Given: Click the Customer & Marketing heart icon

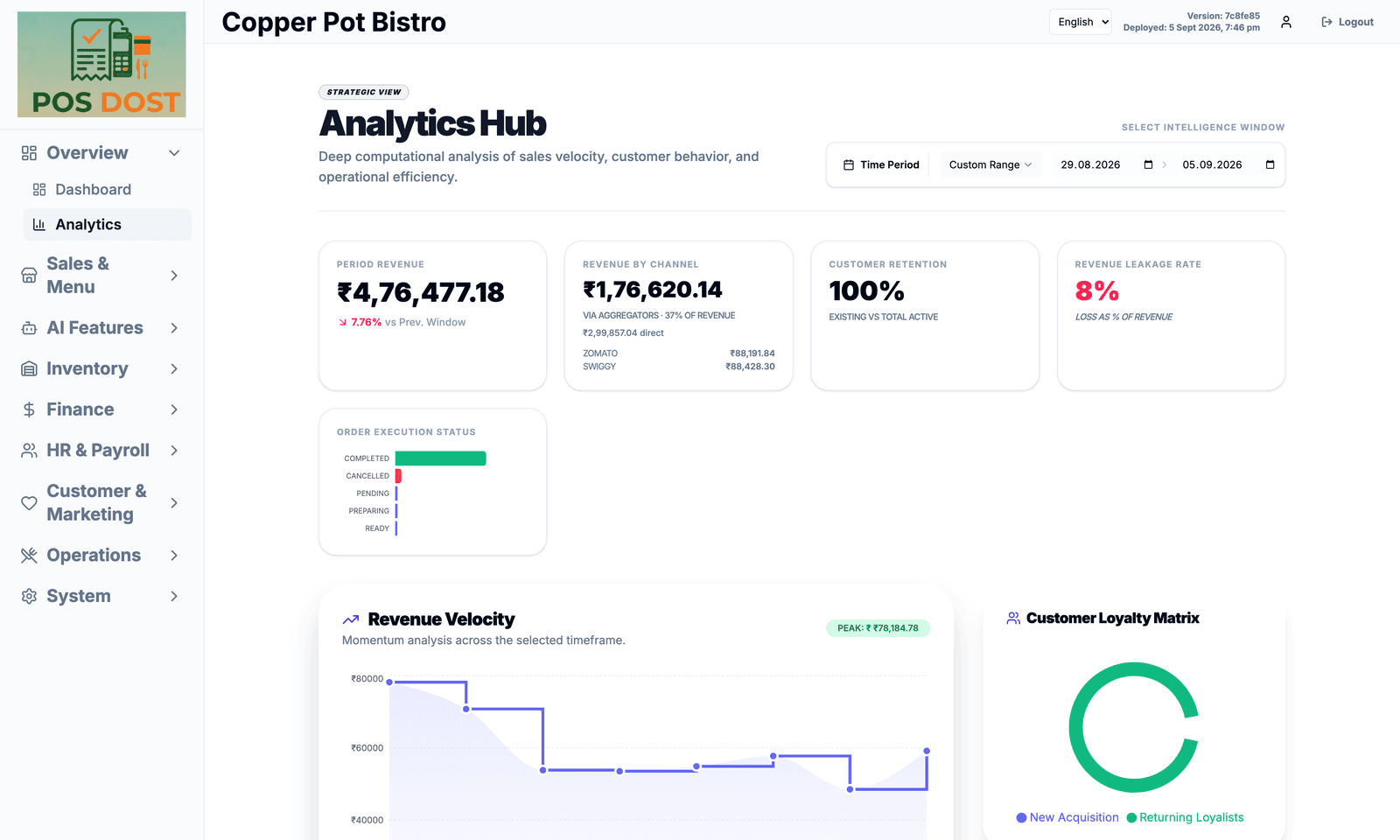Looking at the screenshot, I should 29,503.
